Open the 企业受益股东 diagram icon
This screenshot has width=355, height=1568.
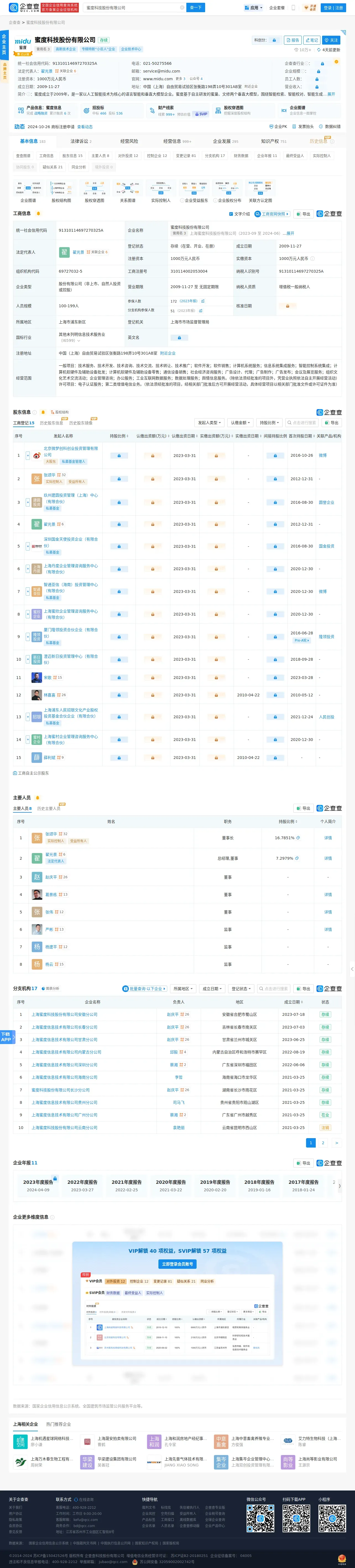pyautogui.click(x=194, y=187)
